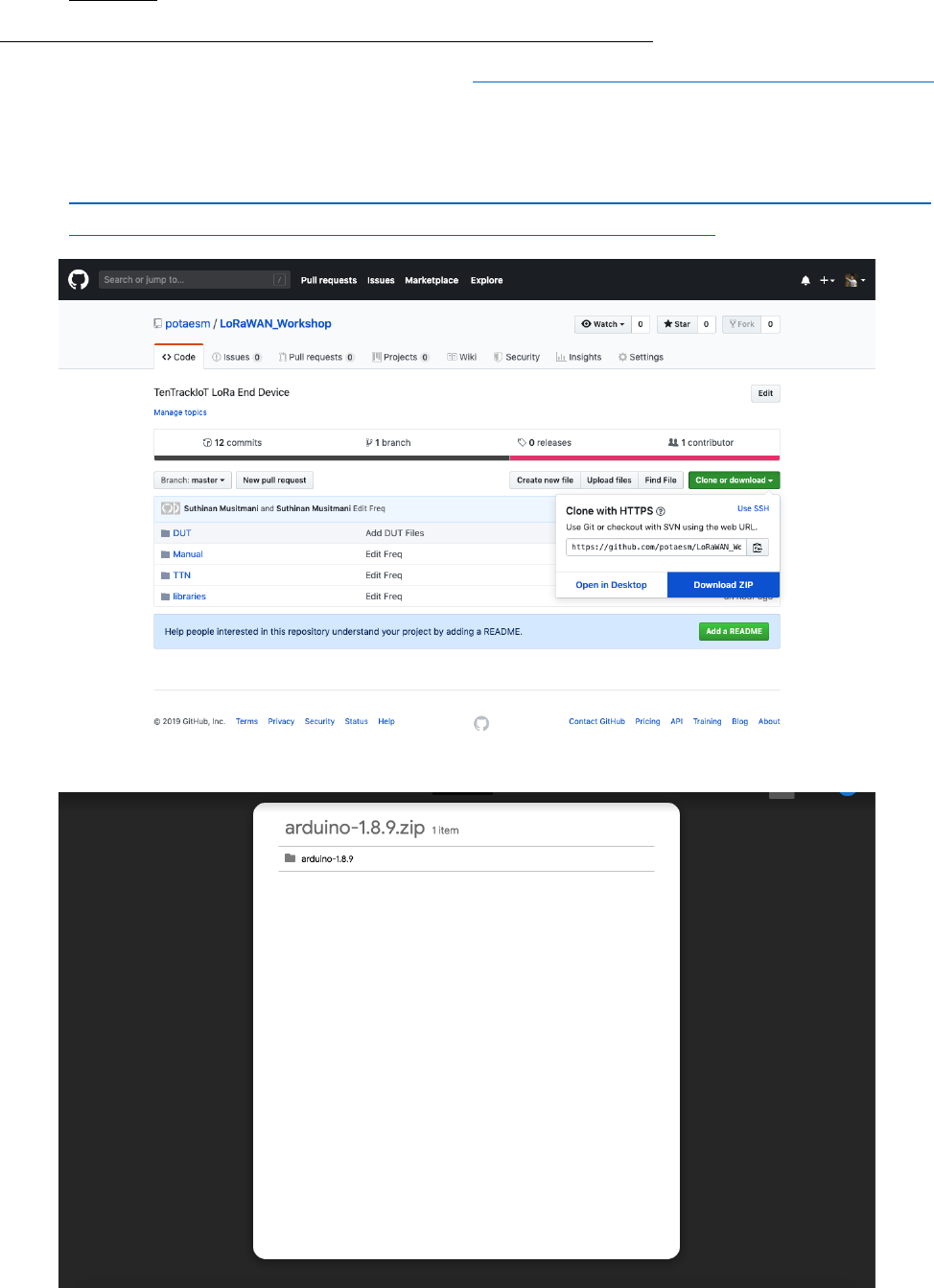Image resolution: width=934 pixels, height=1288 pixels.
Task: View the 12 commits history
Action: [232, 443]
